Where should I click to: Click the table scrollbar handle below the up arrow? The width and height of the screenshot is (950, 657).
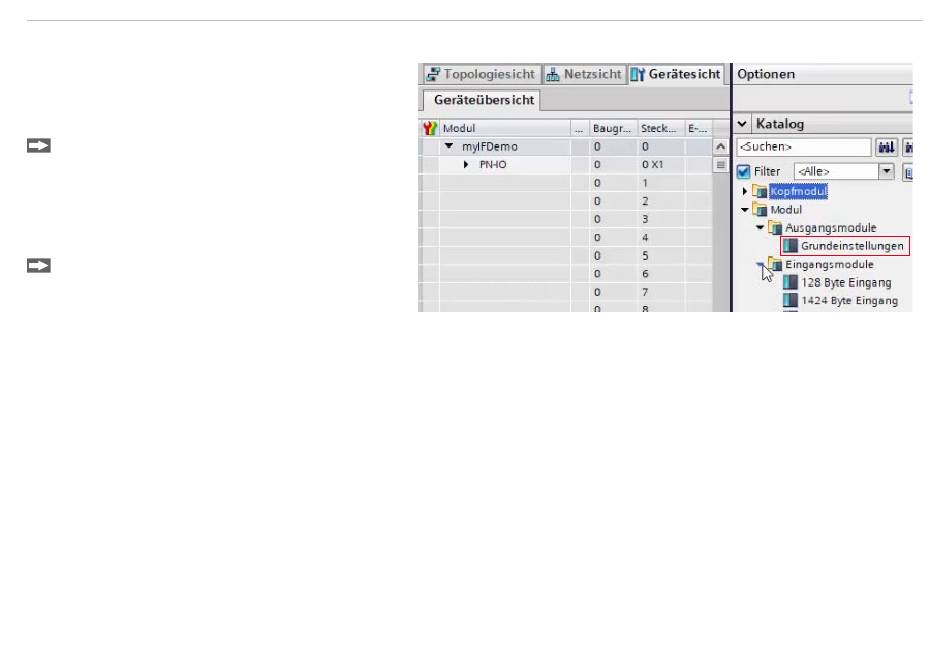coord(720,165)
